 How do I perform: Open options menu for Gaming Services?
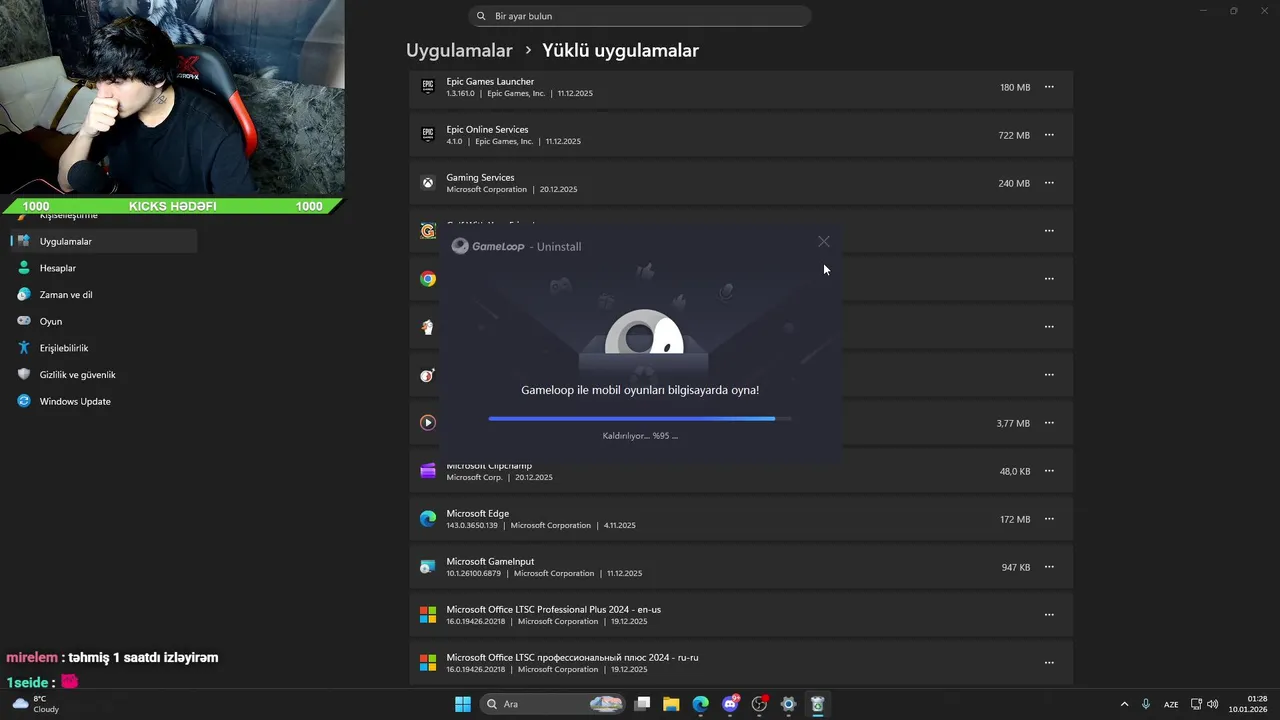[1049, 183]
